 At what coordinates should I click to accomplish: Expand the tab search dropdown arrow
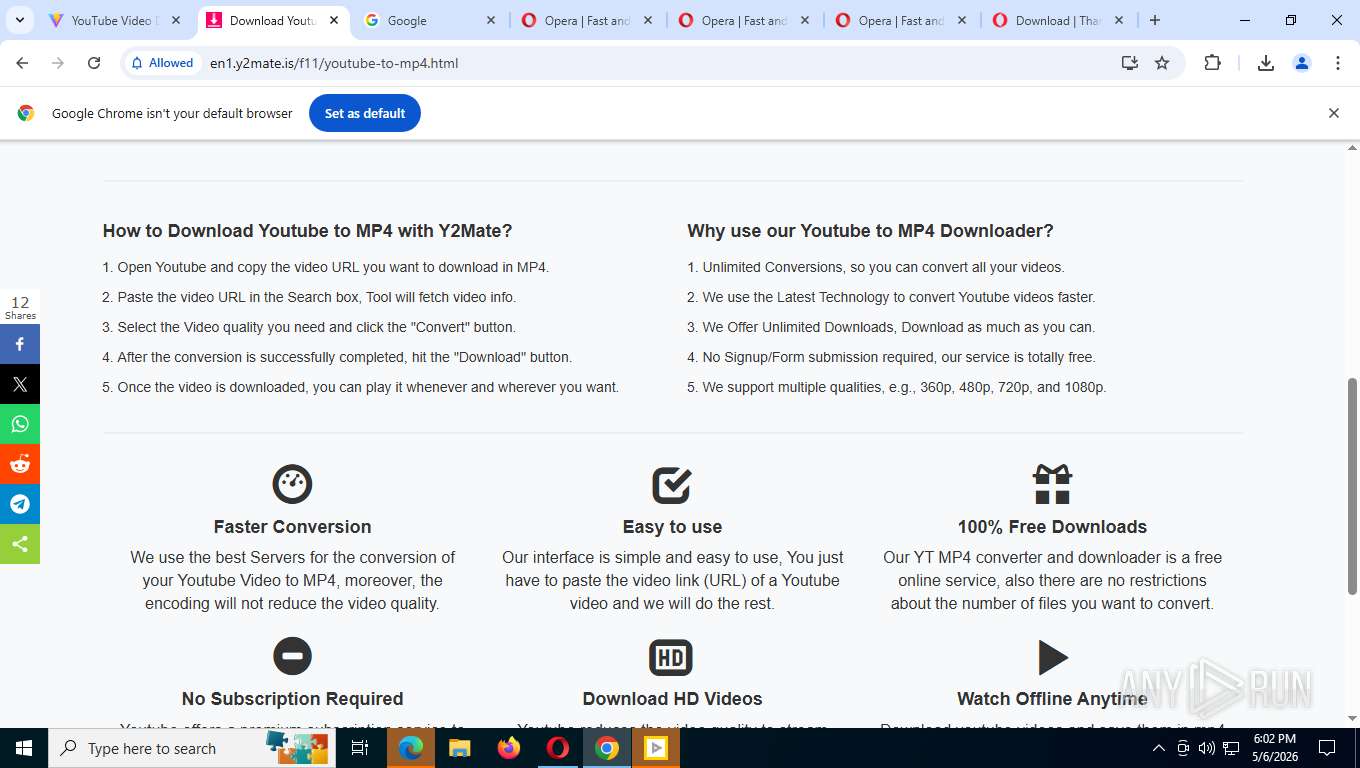coord(19,20)
